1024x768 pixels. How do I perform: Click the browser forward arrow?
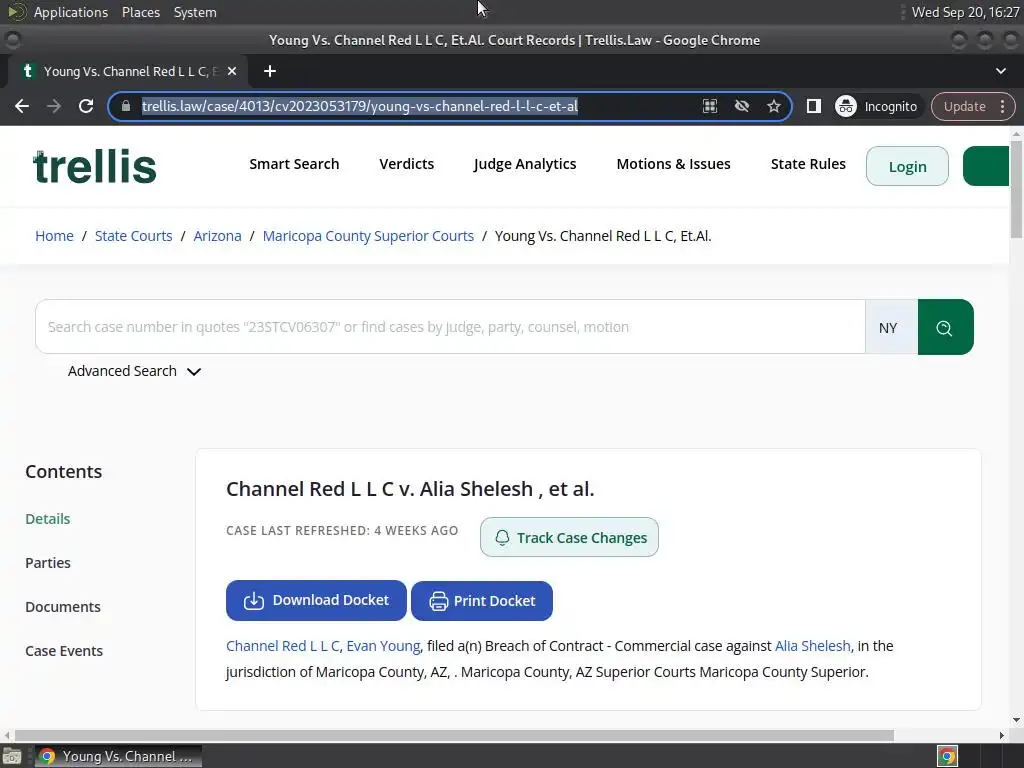(x=54, y=106)
